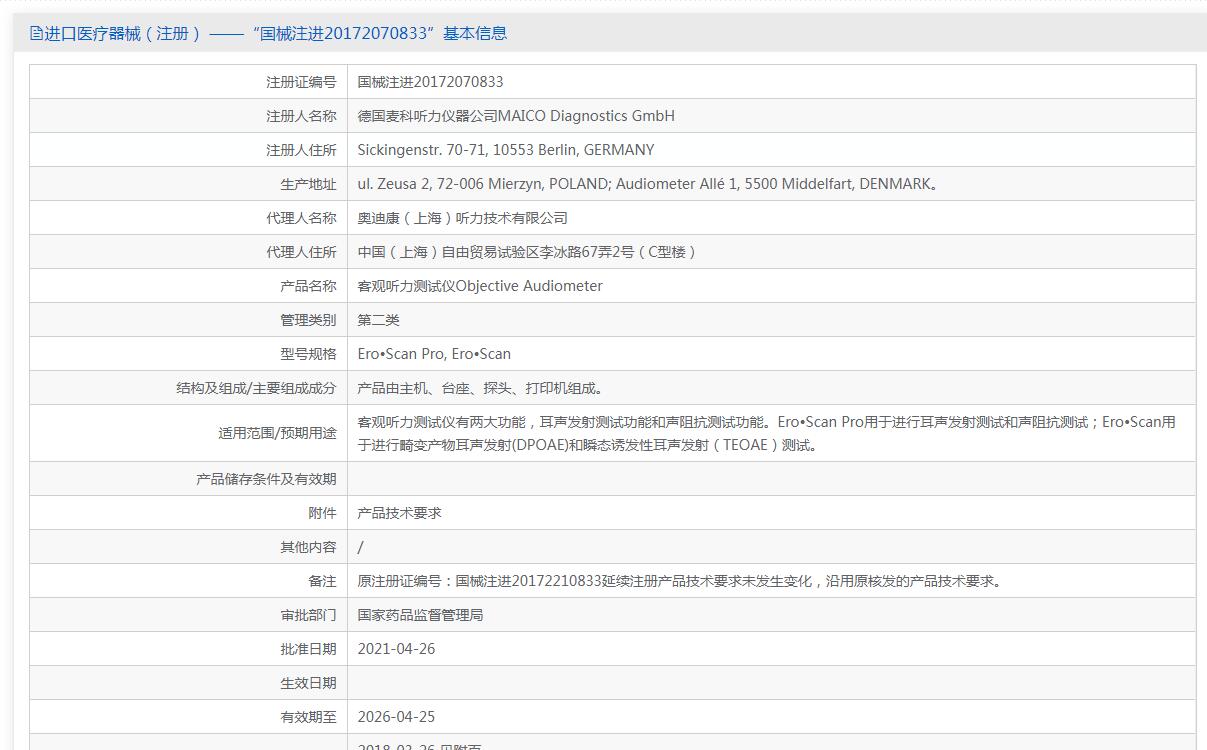Select the intended use paragraph starting 客观听力测试仪有两大功能
Screen dimensions: 1207x750
(x=767, y=434)
